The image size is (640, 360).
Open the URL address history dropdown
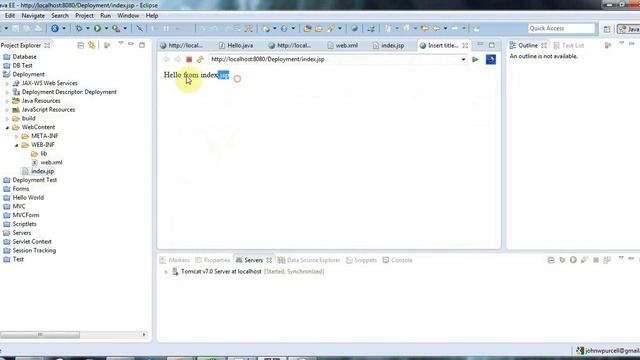(x=463, y=60)
